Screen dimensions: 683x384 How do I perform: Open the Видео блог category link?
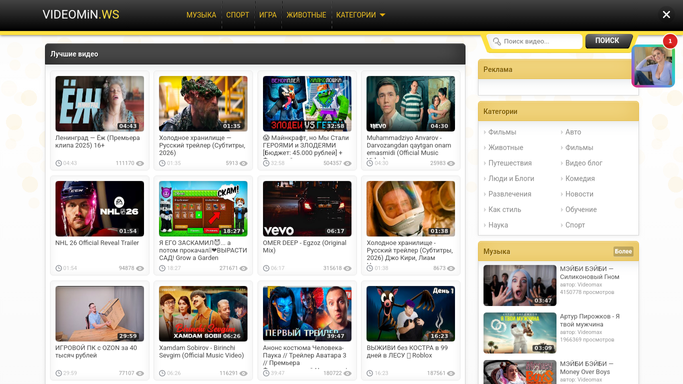pyautogui.click(x=584, y=163)
